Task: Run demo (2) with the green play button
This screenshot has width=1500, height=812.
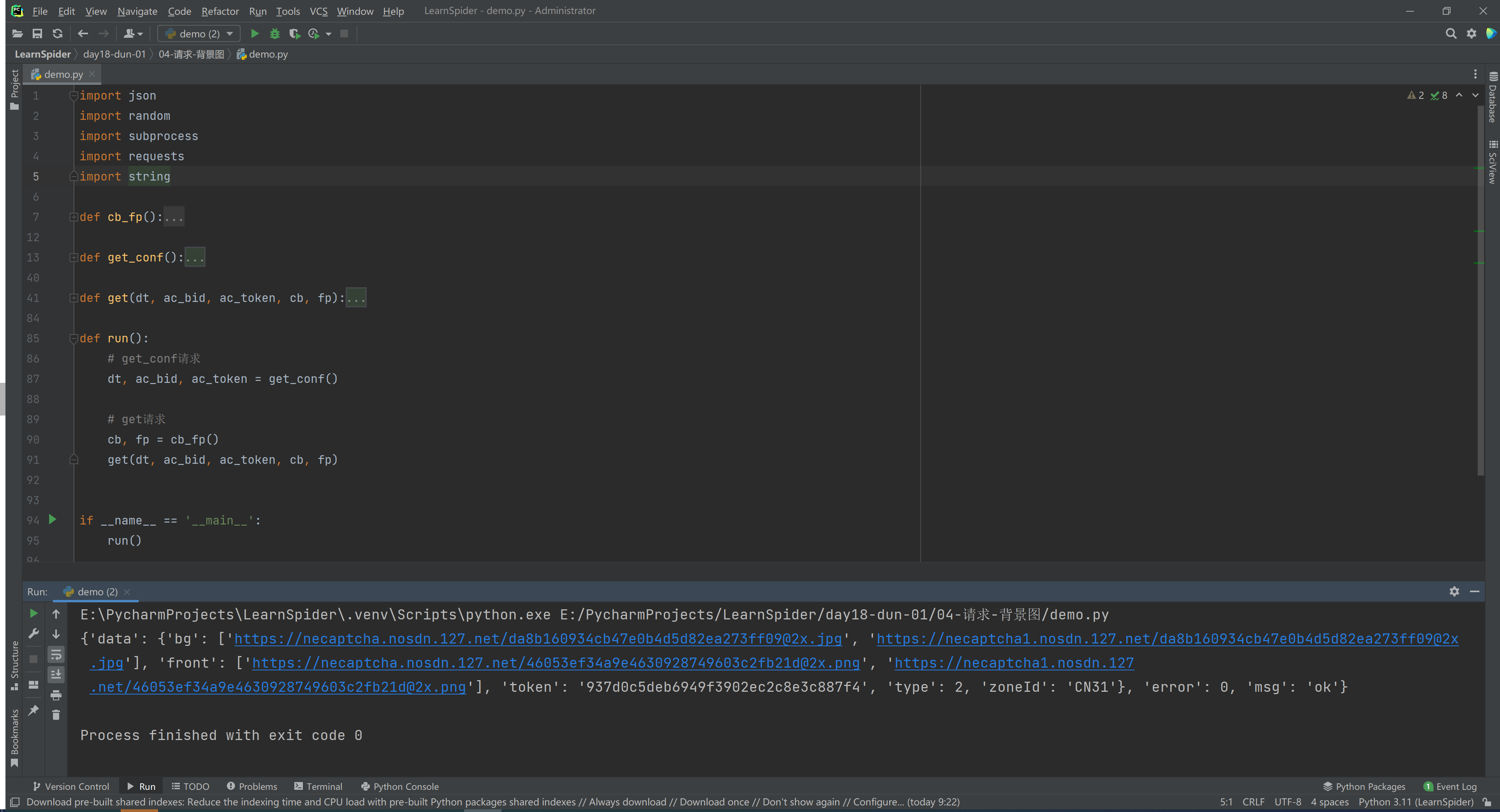Action: tap(255, 34)
